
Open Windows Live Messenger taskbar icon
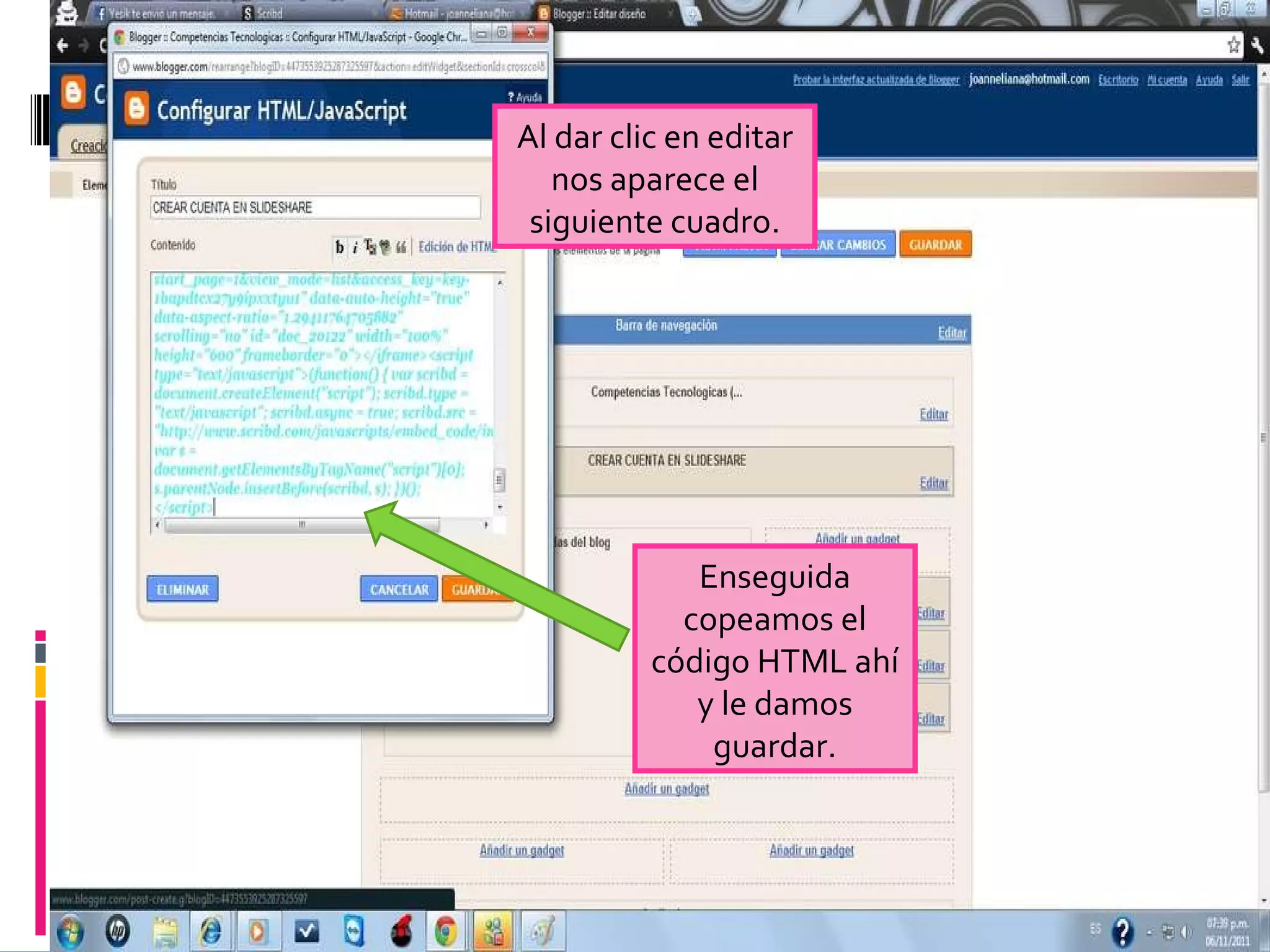click(x=493, y=932)
